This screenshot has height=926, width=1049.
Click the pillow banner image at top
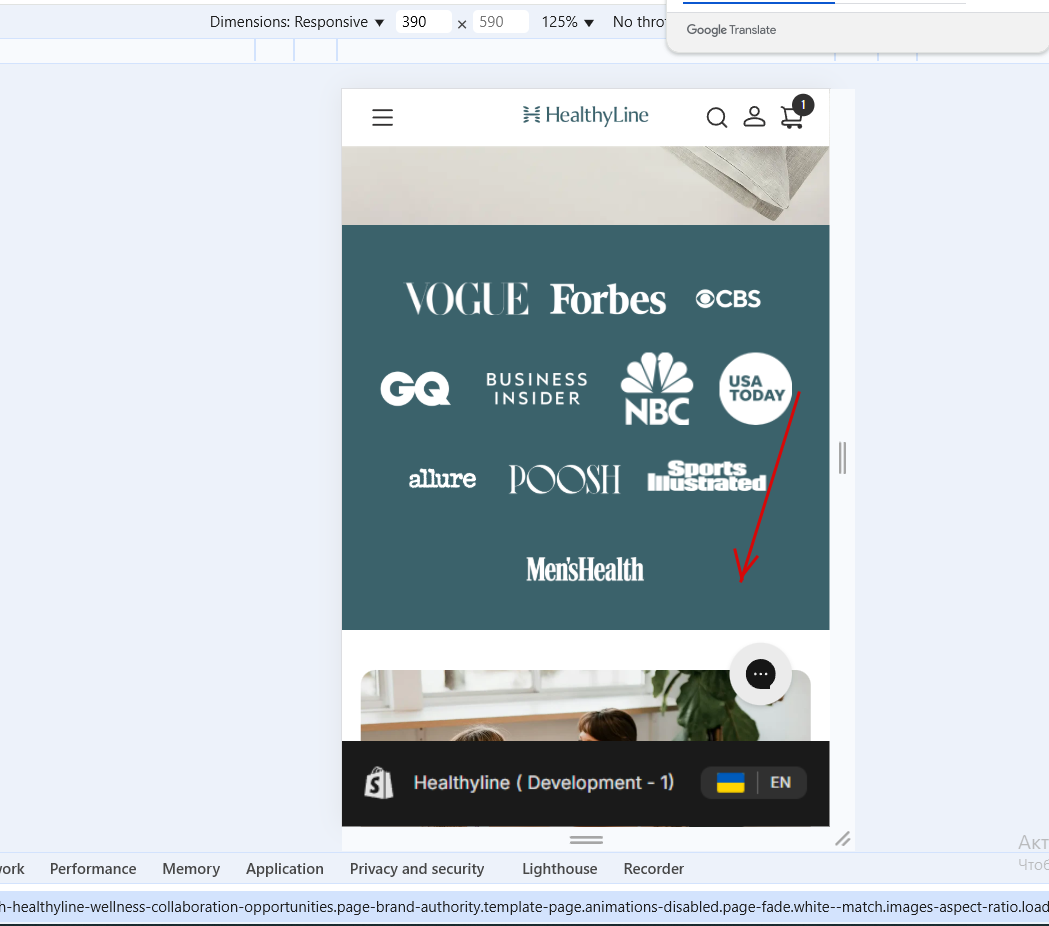[x=585, y=186]
